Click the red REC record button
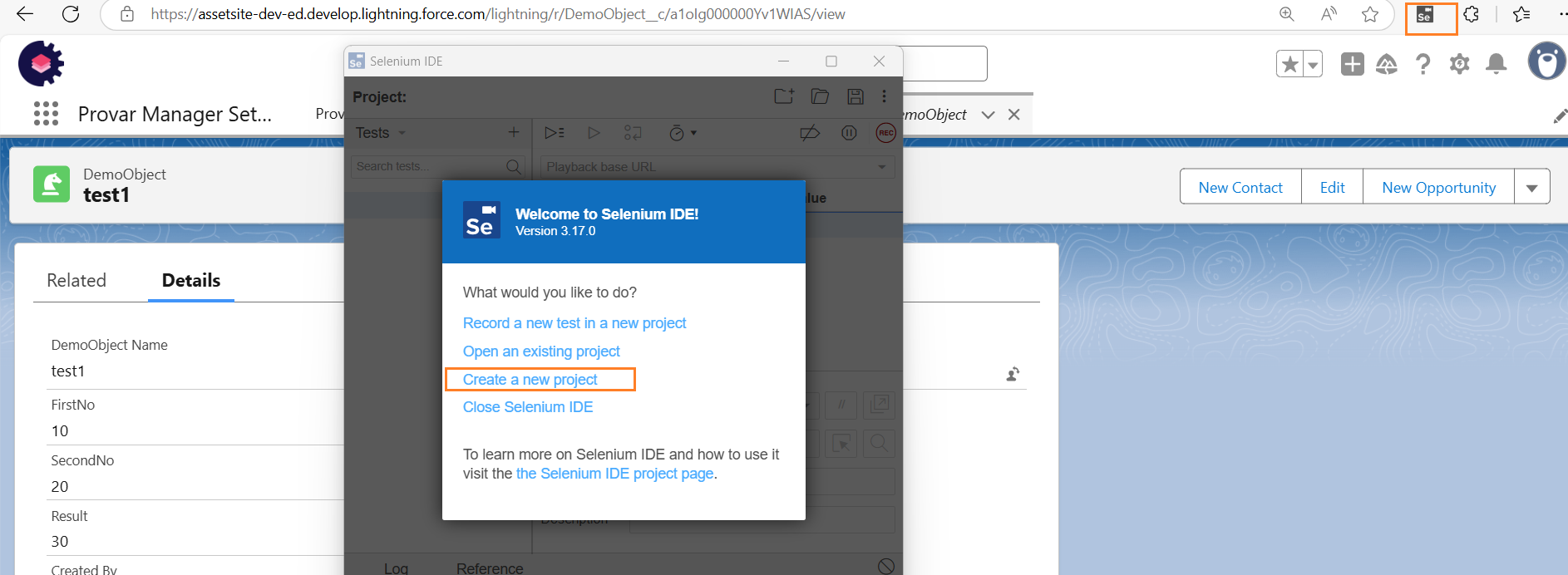1568x575 pixels. click(x=885, y=133)
